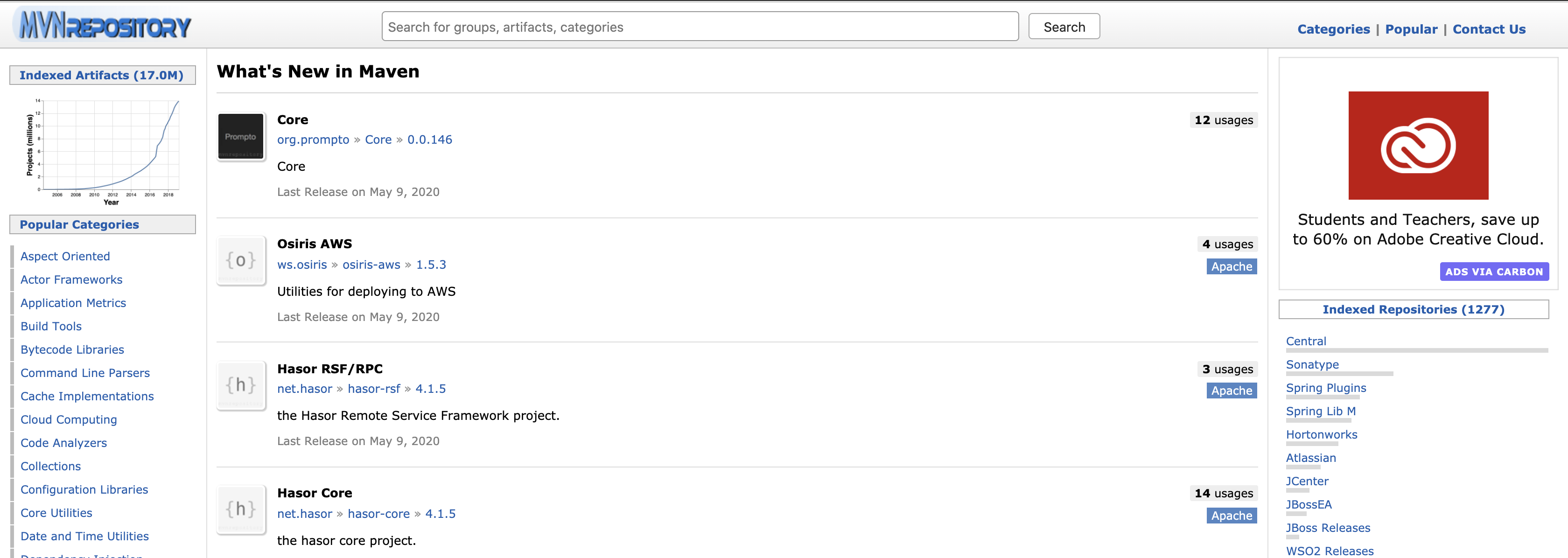Open the osiris-aws artifact link

pos(371,265)
